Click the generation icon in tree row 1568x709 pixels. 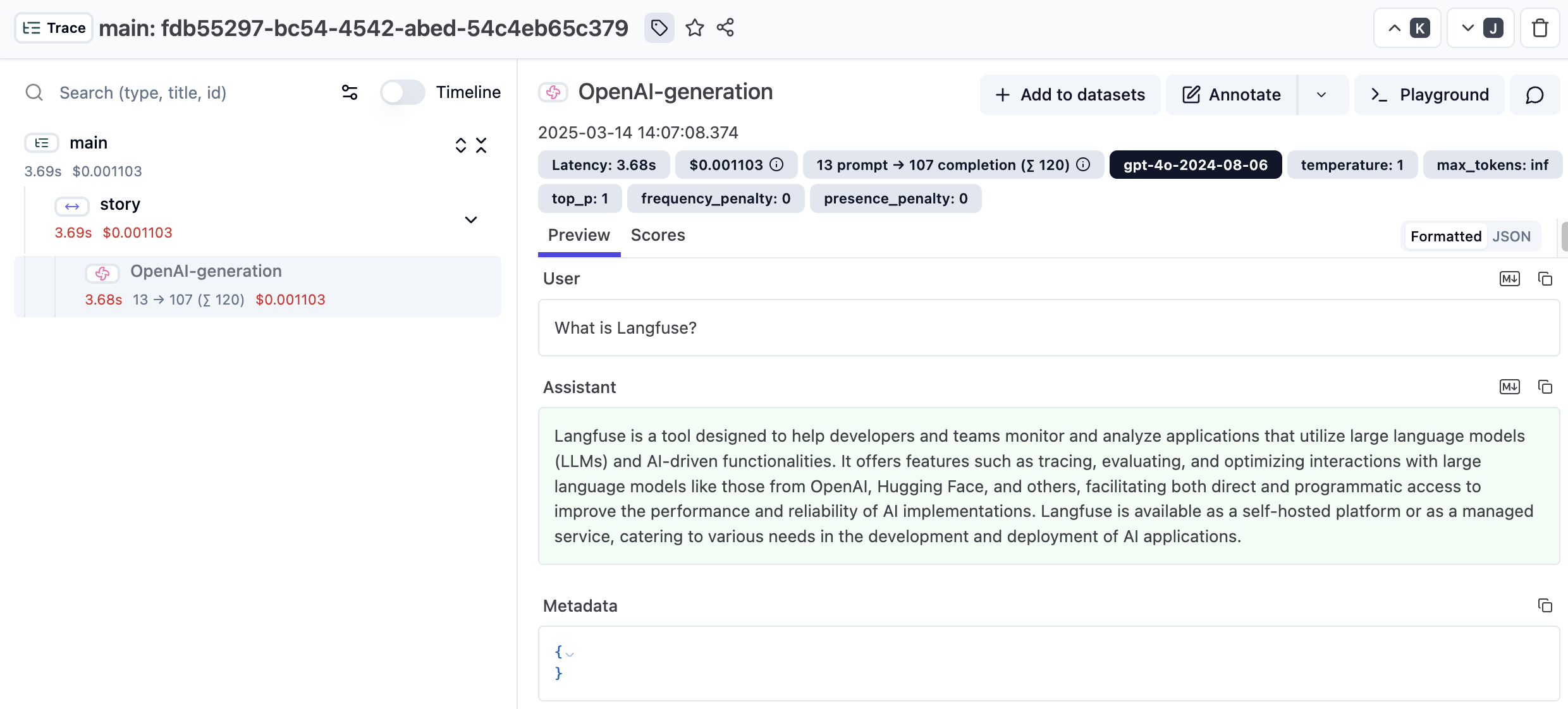pyautogui.click(x=102, y=273)
